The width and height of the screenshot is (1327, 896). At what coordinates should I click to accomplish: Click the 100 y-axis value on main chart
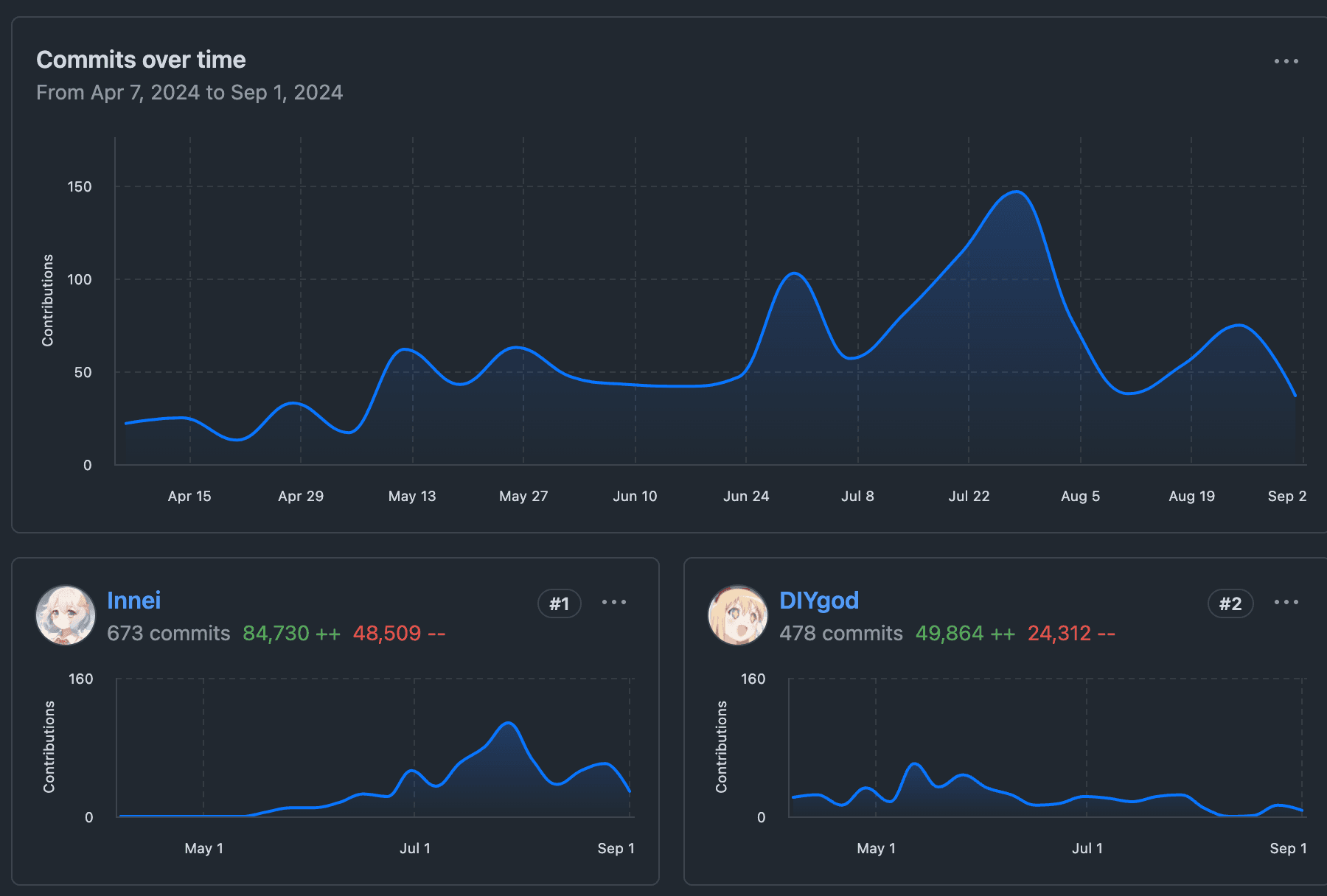80,279
